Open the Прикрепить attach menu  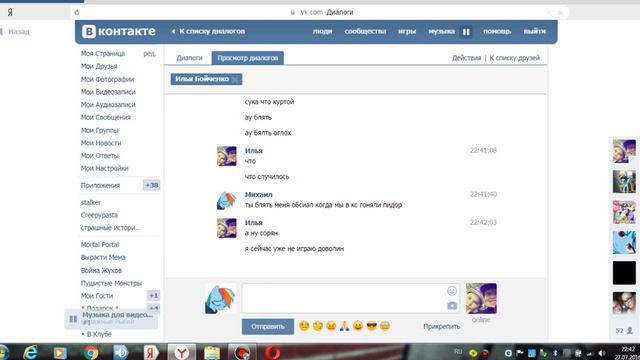pos(442,327)
